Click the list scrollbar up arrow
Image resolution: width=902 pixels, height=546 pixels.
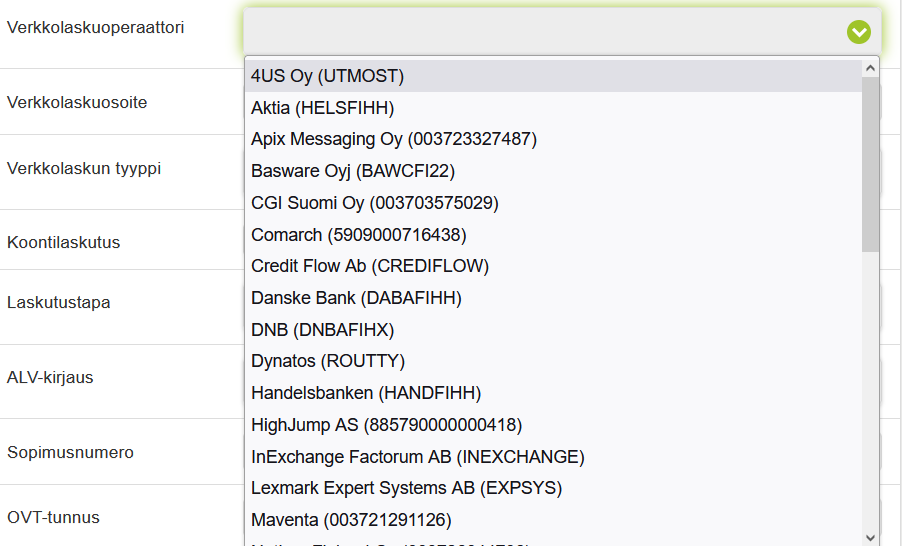(870, 68)
